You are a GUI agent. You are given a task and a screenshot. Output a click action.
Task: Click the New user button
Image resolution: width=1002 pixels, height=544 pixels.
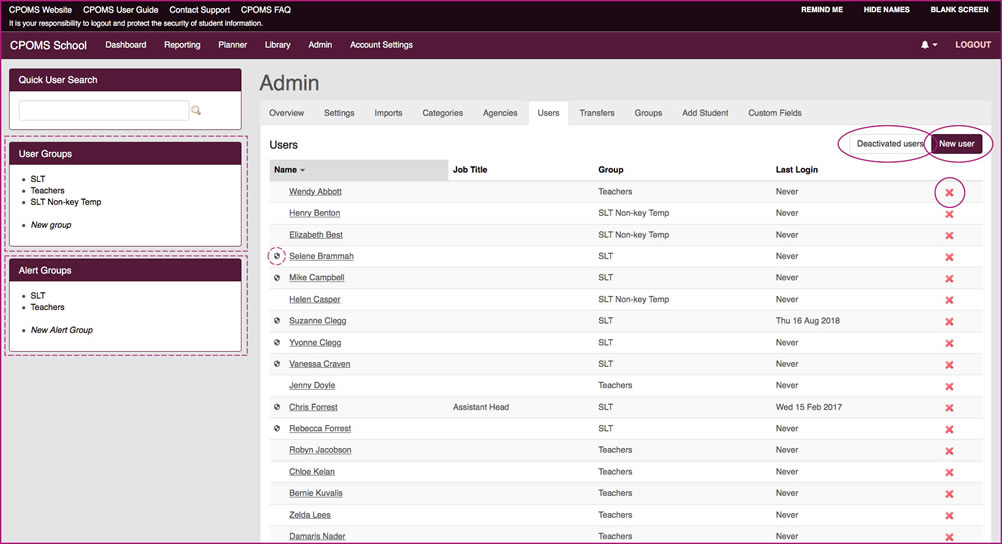coord(957,143)
